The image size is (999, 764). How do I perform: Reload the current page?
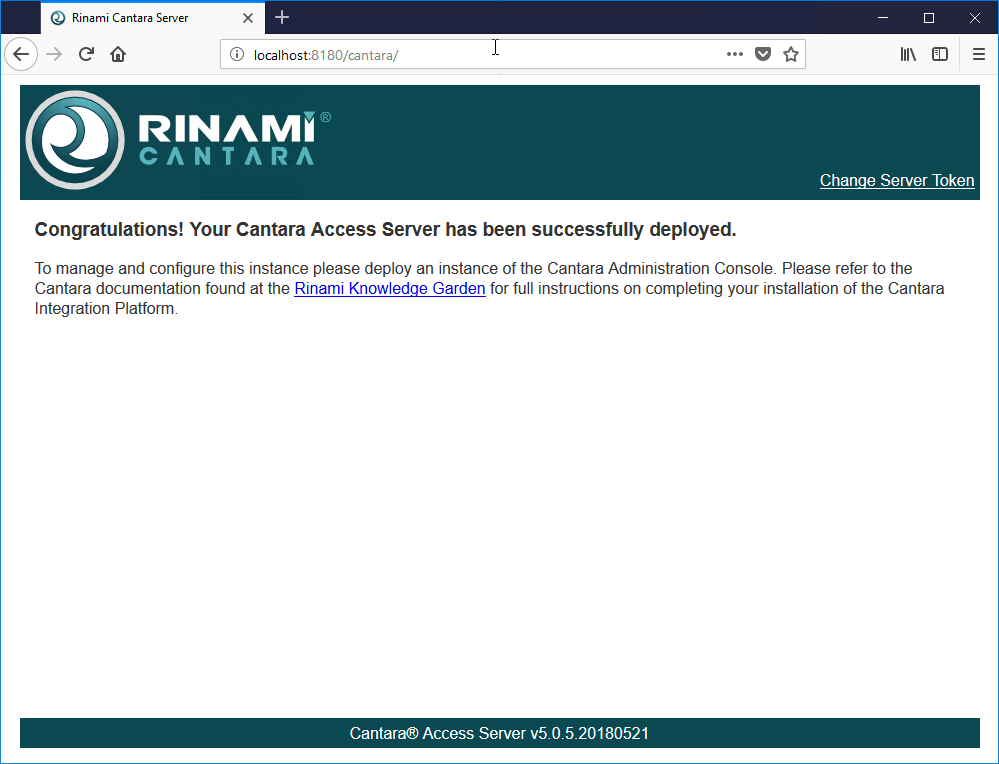click(x=87, y=54)
